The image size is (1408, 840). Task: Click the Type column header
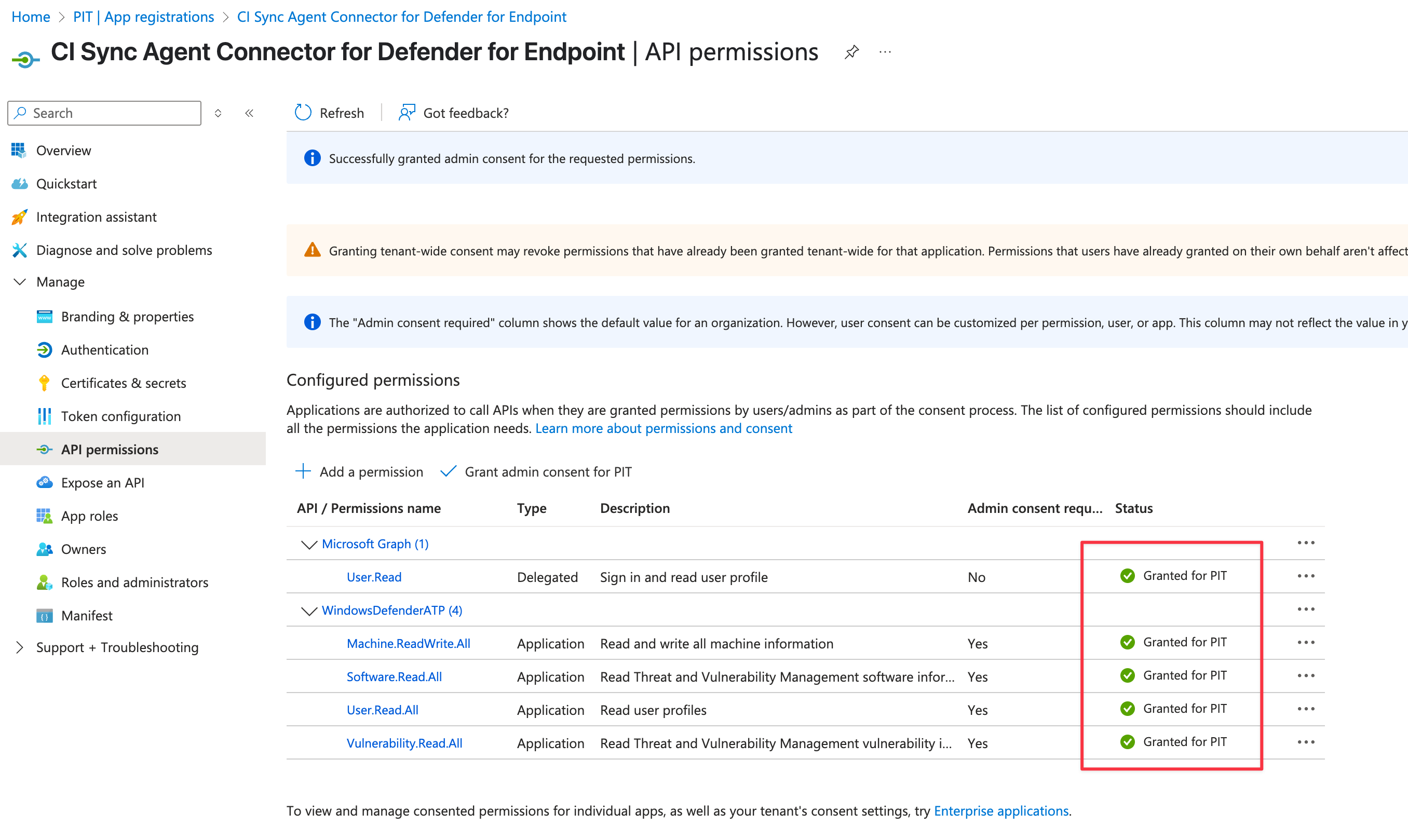coord(532,508)
